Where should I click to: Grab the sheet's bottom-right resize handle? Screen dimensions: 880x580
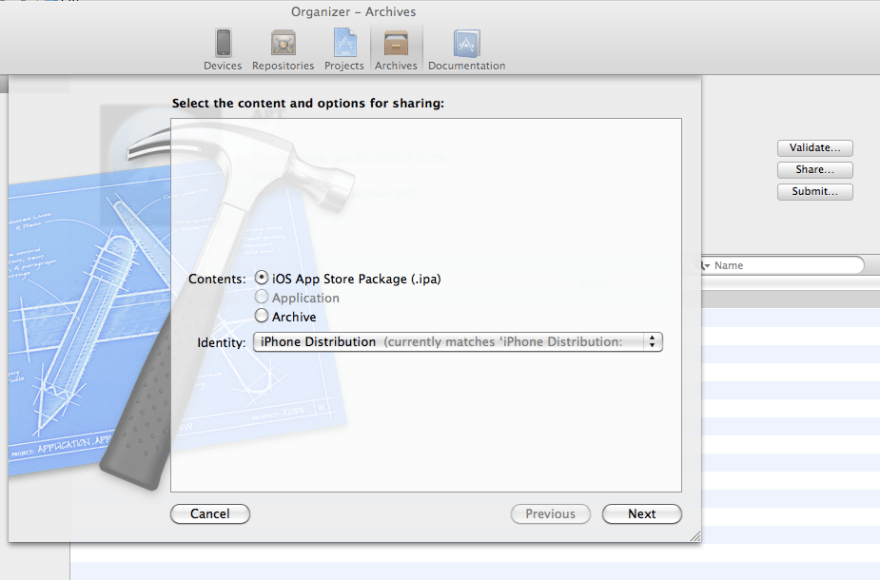(695, 537)
